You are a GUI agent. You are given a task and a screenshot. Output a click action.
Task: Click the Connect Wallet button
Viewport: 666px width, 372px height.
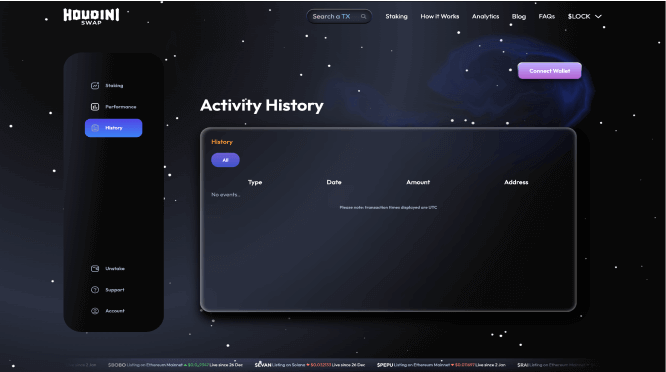550,71
